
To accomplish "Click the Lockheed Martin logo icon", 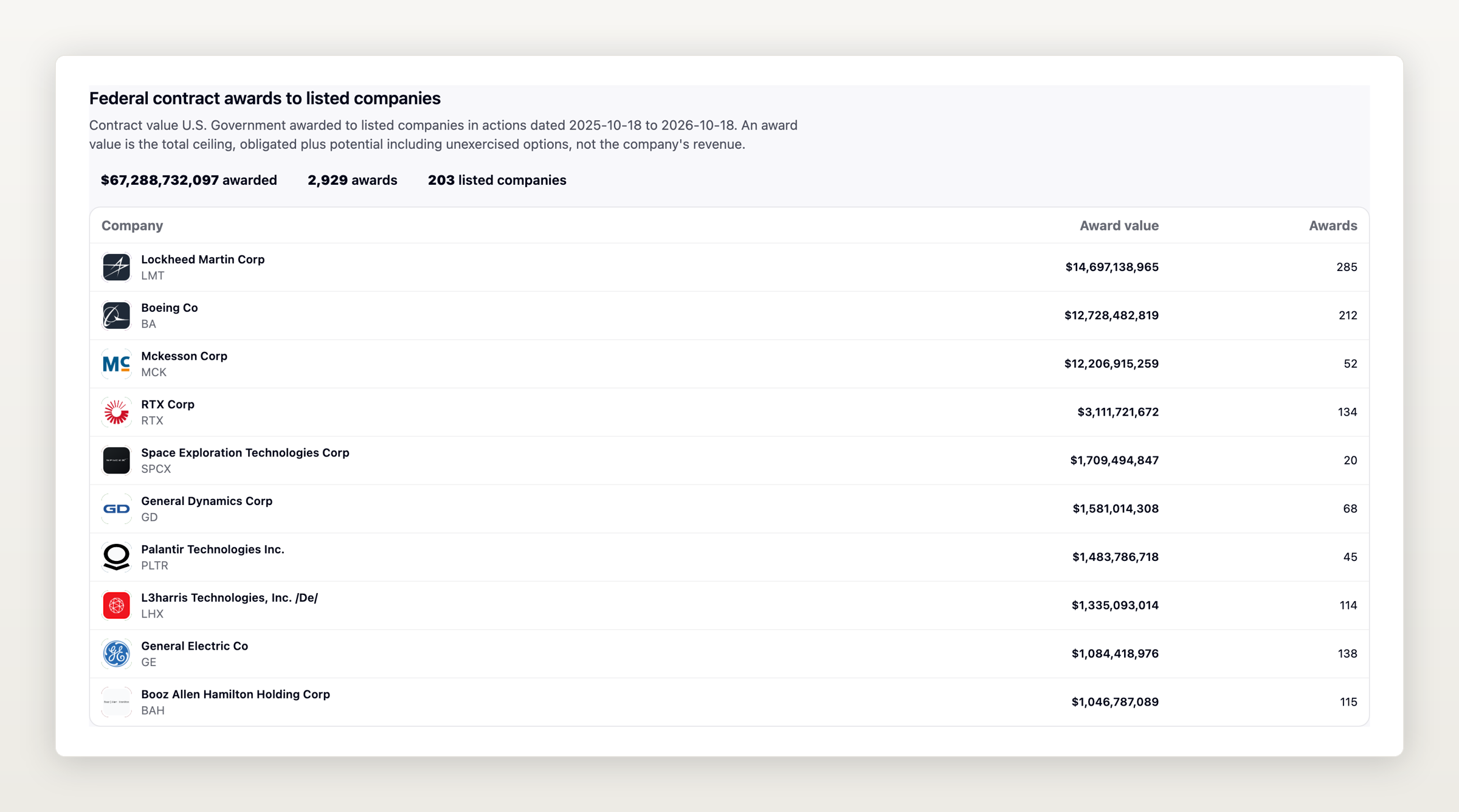I will (x=116, y=267).
